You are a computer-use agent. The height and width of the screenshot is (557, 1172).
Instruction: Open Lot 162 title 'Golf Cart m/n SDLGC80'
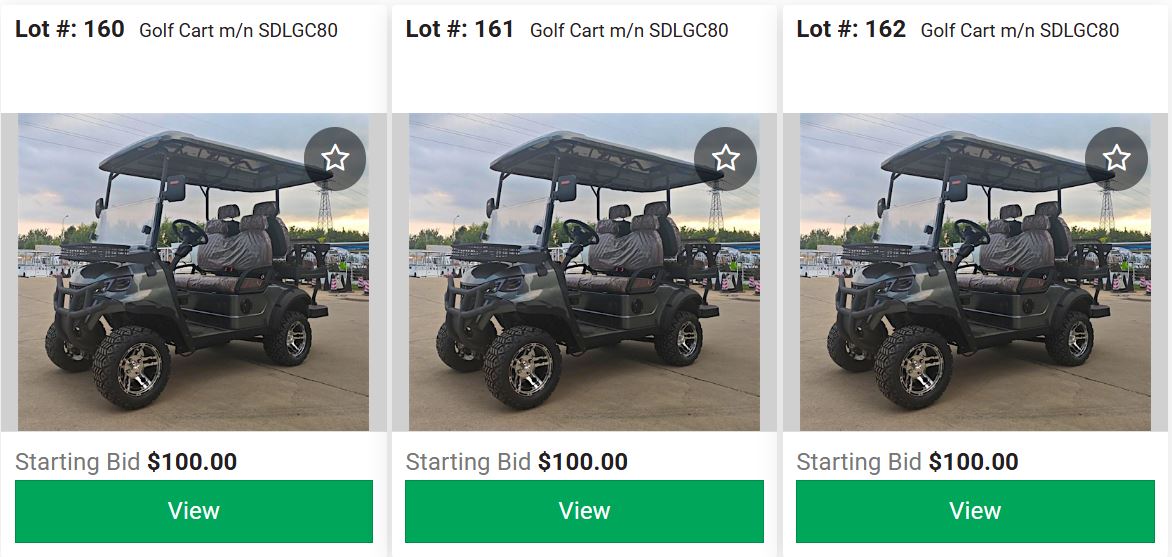(x=1020, y=31)
